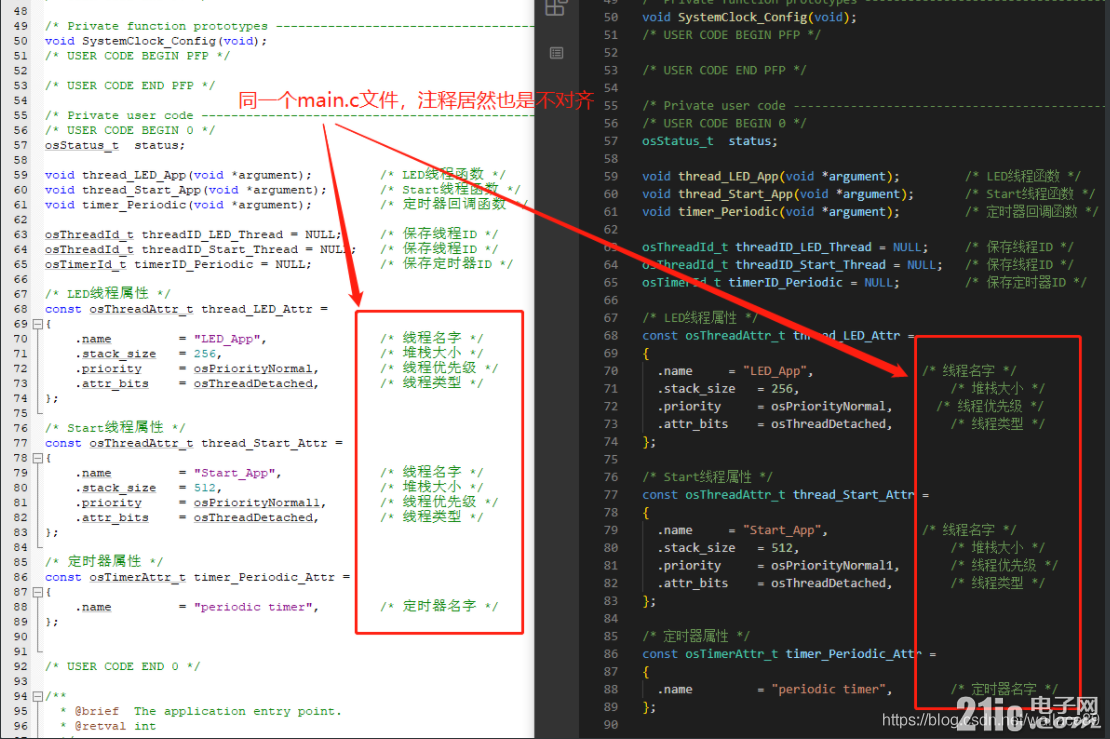Click "USER CODE BEGIN PFP" comment in the dark editor
1110x739 pixels.
pos(731,35)
